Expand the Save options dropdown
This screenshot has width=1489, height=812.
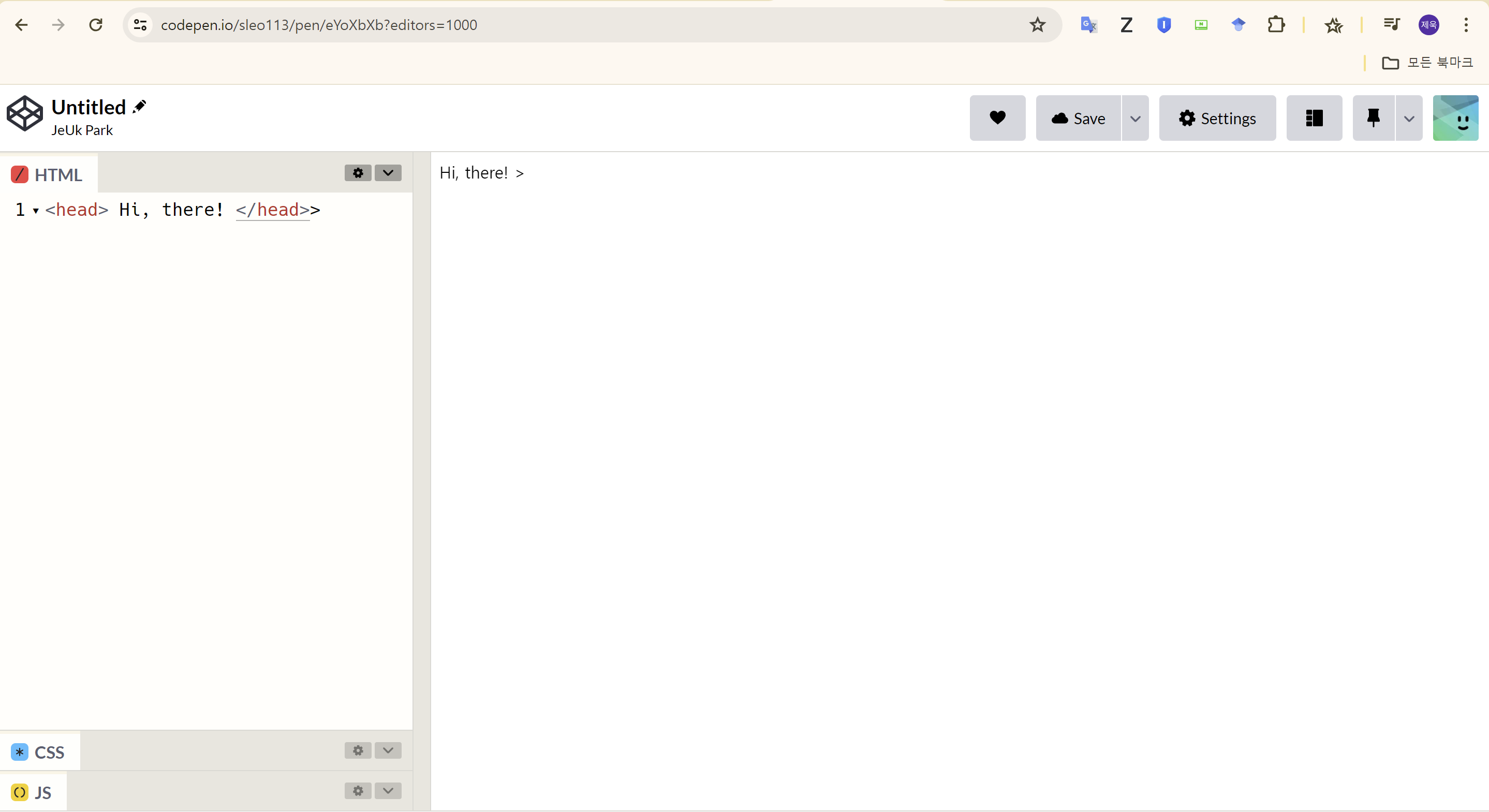click(x=1134, y=119)
